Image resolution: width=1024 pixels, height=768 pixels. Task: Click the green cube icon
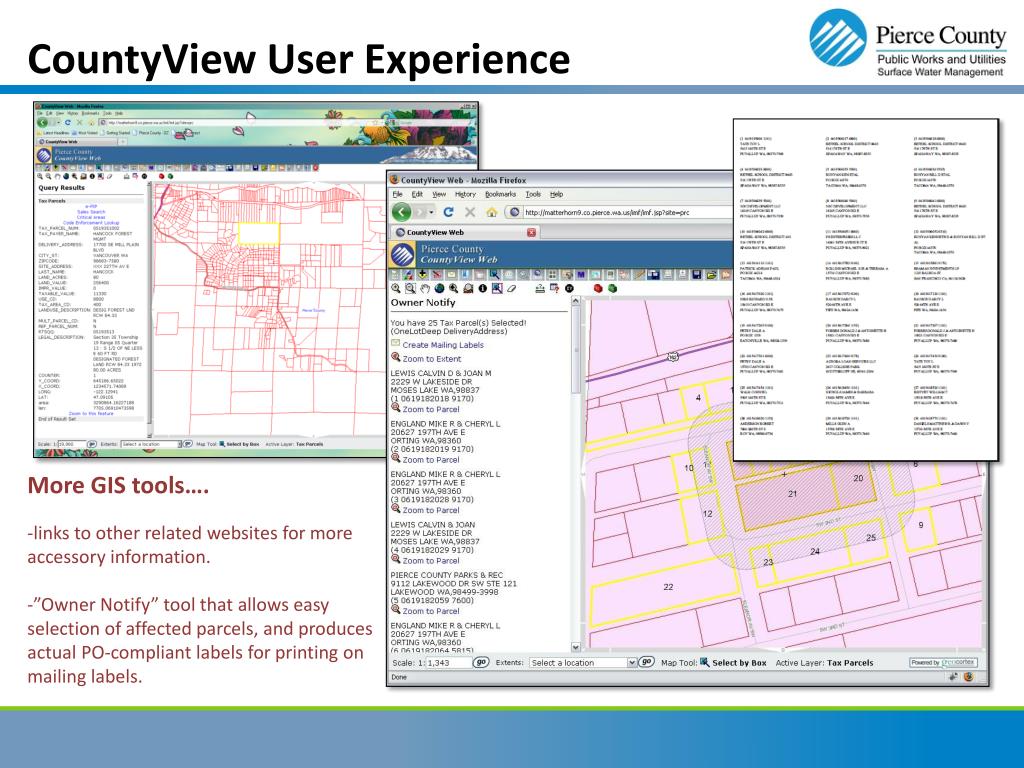tap(612, 288)
